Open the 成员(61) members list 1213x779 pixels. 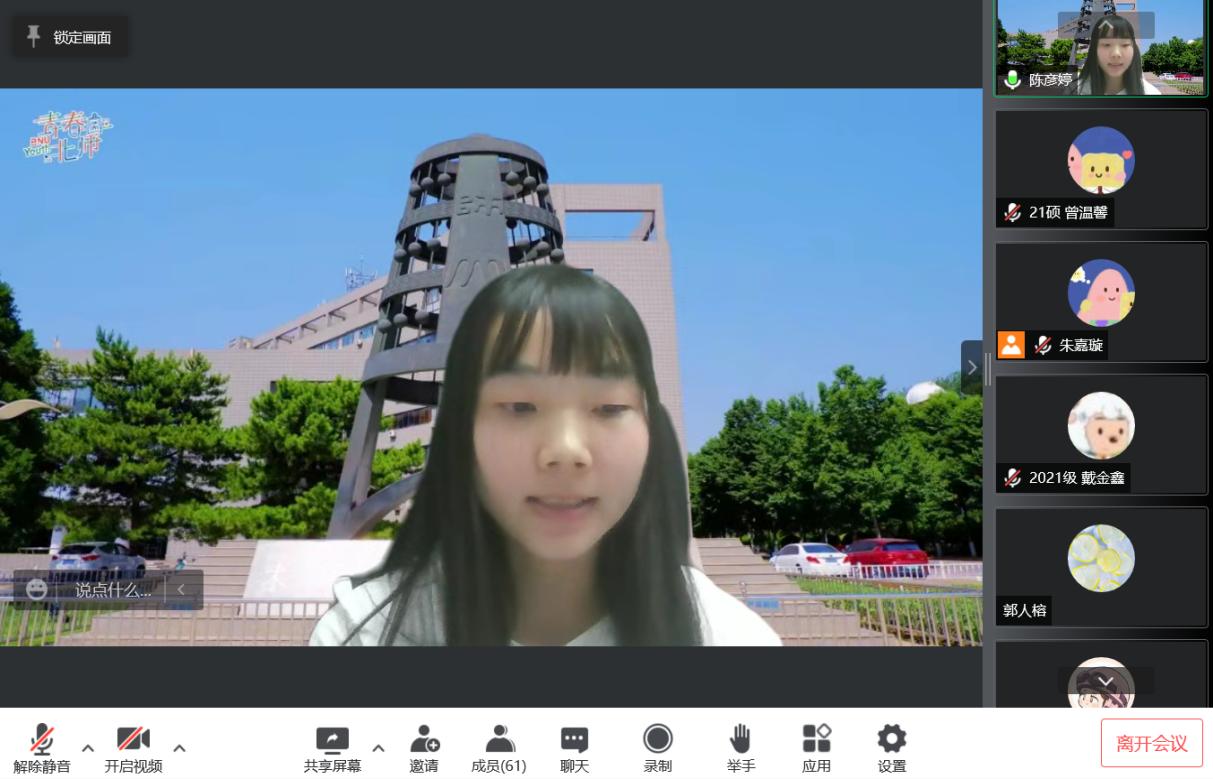pyautogui.click(x=499, y=741)
